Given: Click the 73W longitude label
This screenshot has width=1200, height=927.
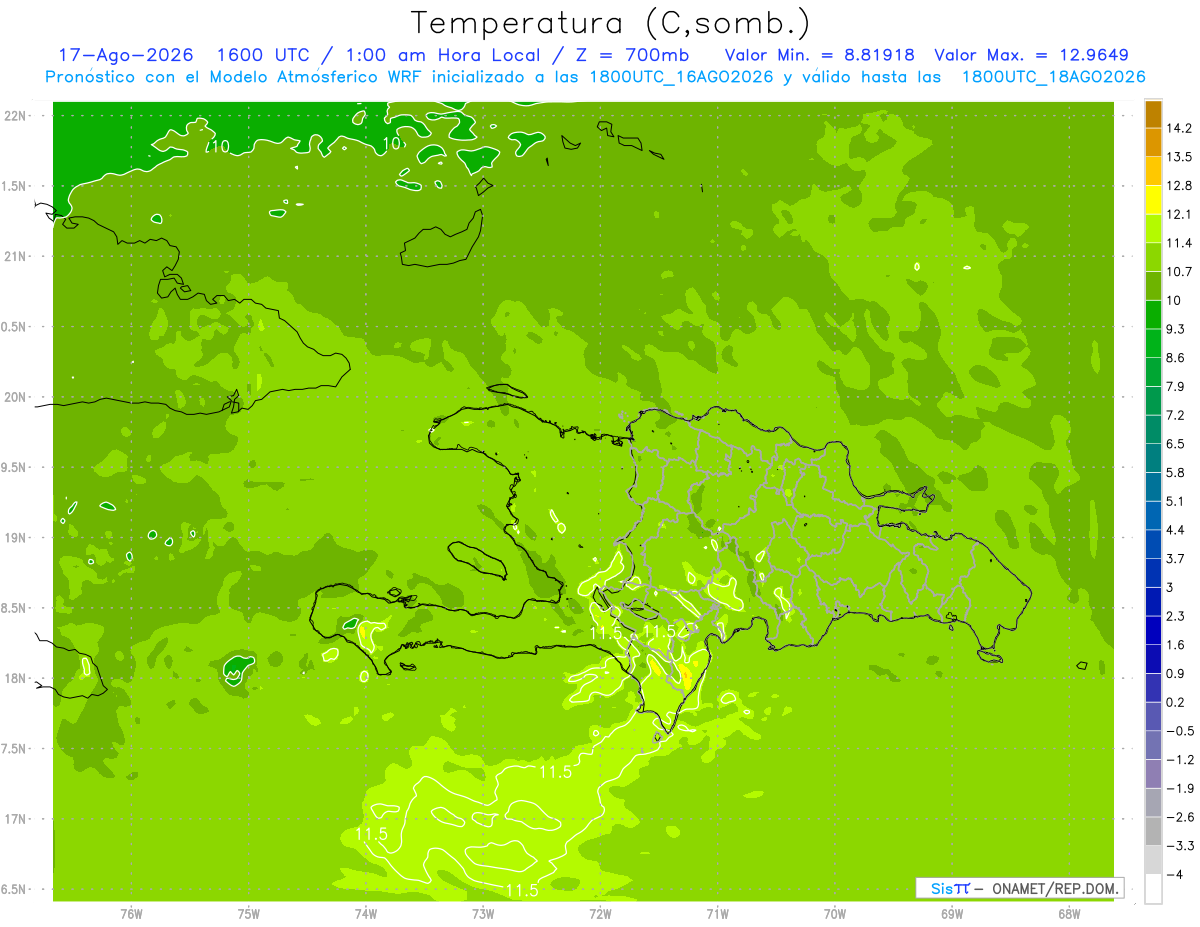Looking at the screenshot, I should tap(483, 914).
